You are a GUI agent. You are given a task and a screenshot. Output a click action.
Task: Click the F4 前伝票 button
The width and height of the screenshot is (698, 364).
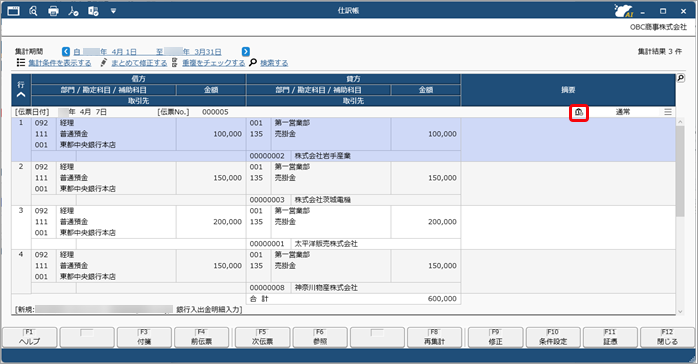pyautogui.click(x=202, y=337)
